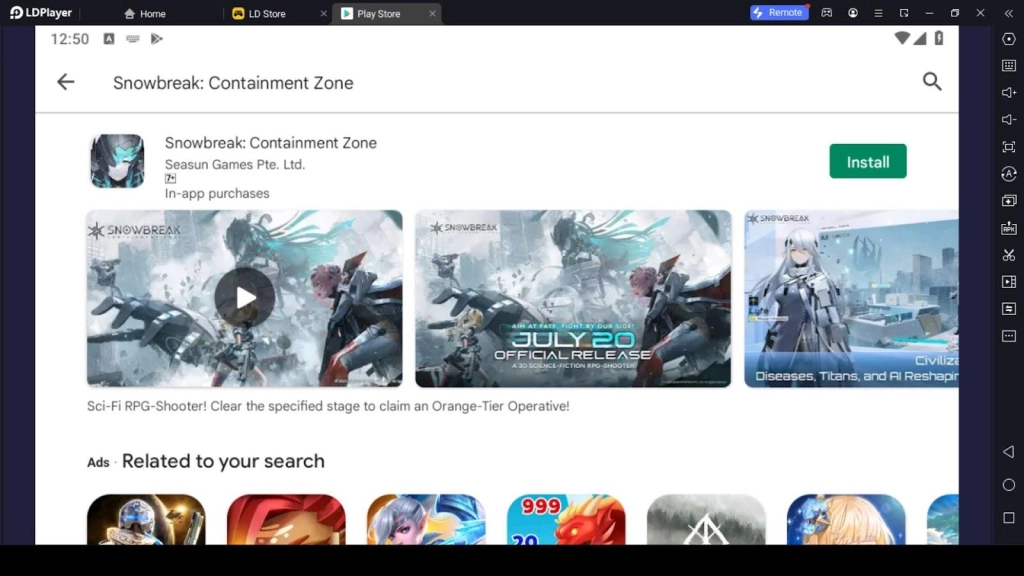This screenshot has height=576, width=1024.
Task: Click the LDPlayer logo
Action: 40,12
